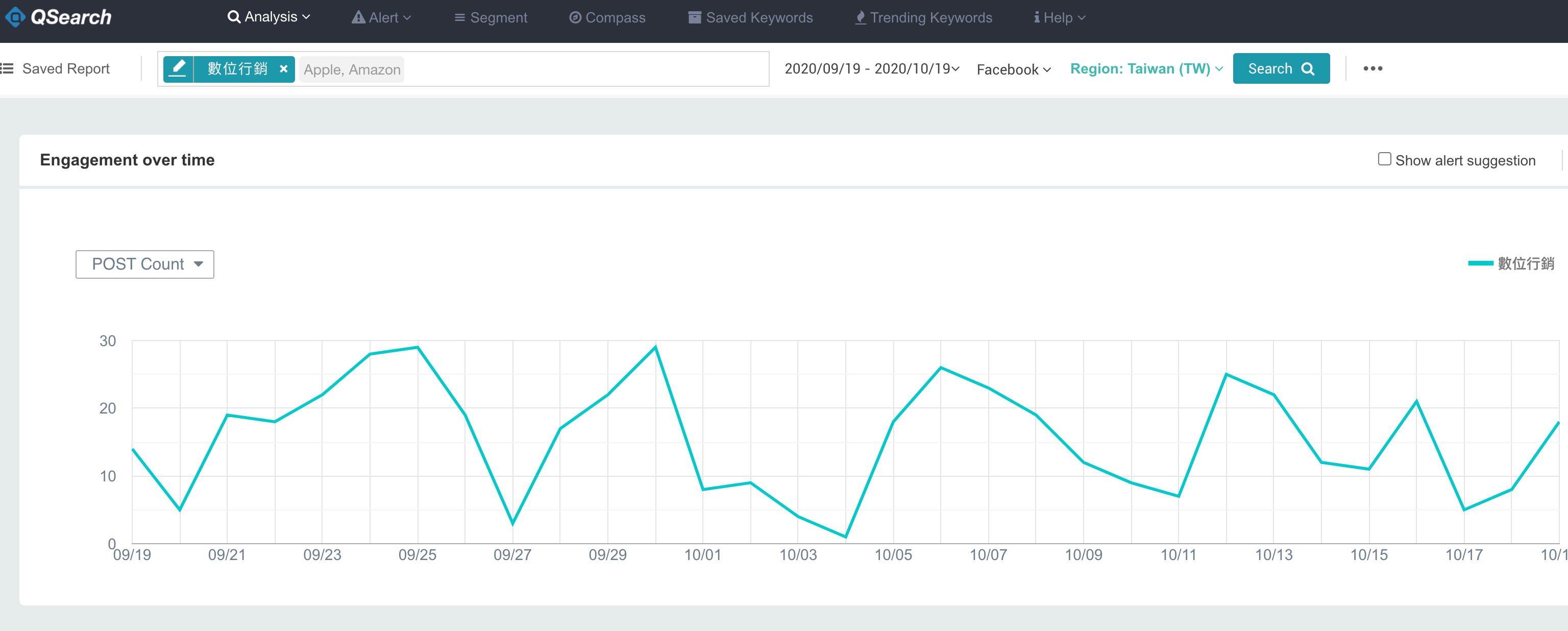The width and height of the screenshot is (1568, 631).
Task: Expand the Facebook source dropdown
Action: tap(1014, 69)
